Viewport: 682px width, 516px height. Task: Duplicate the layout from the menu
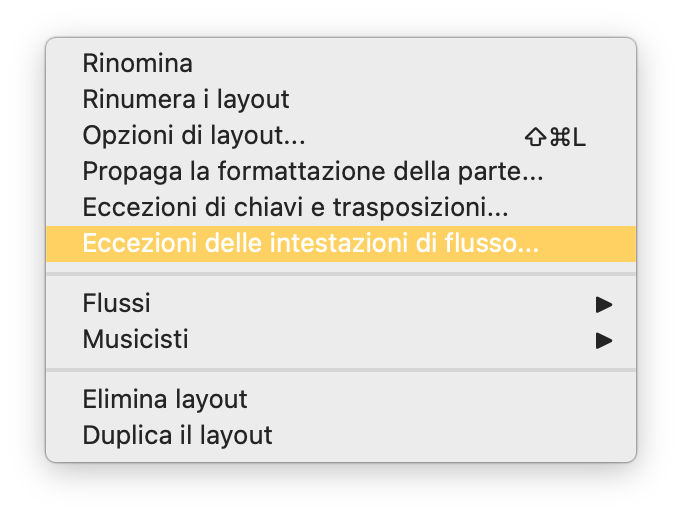point(177,435)
